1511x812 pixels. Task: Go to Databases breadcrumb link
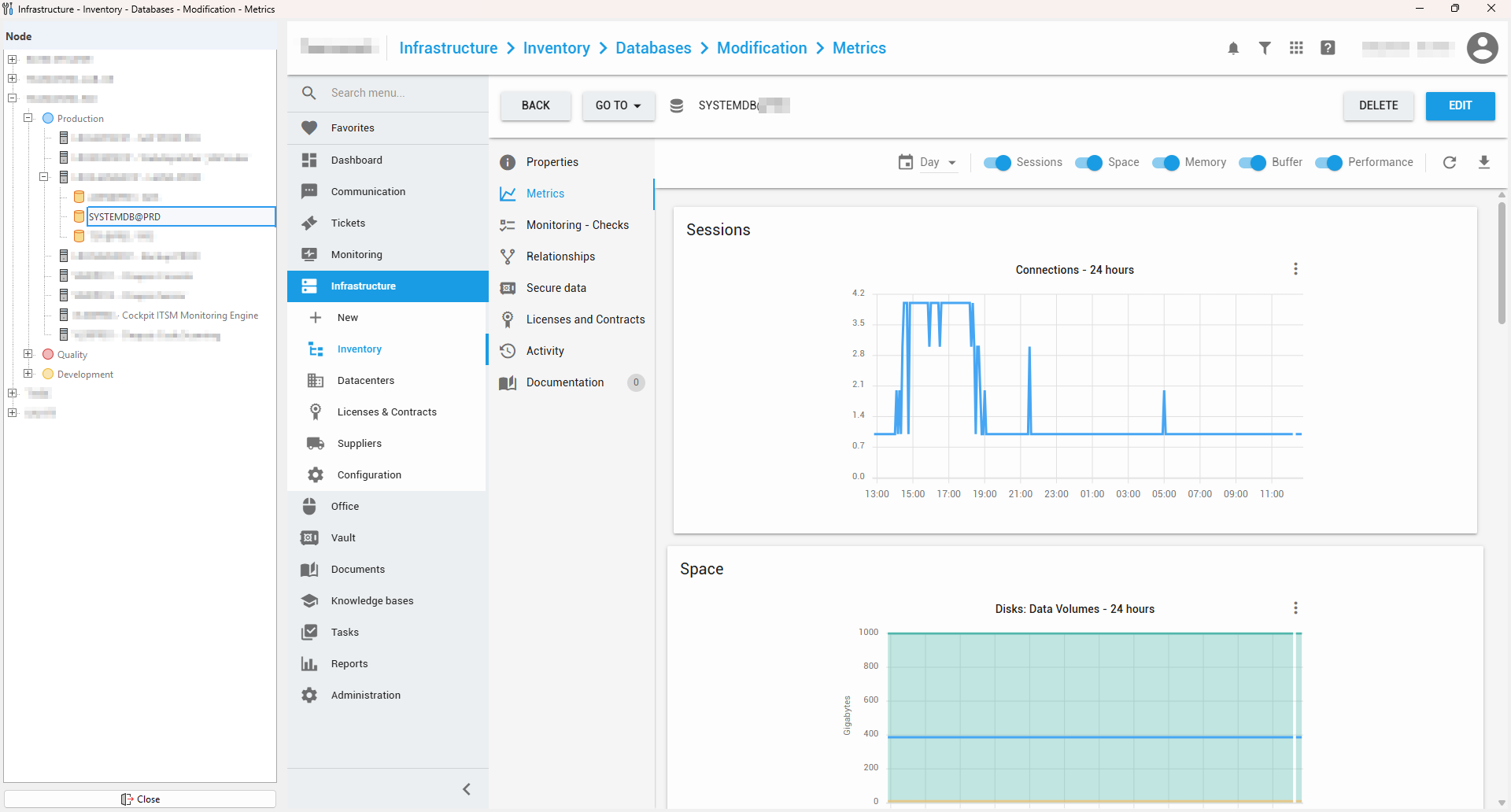tap(653, 48)
